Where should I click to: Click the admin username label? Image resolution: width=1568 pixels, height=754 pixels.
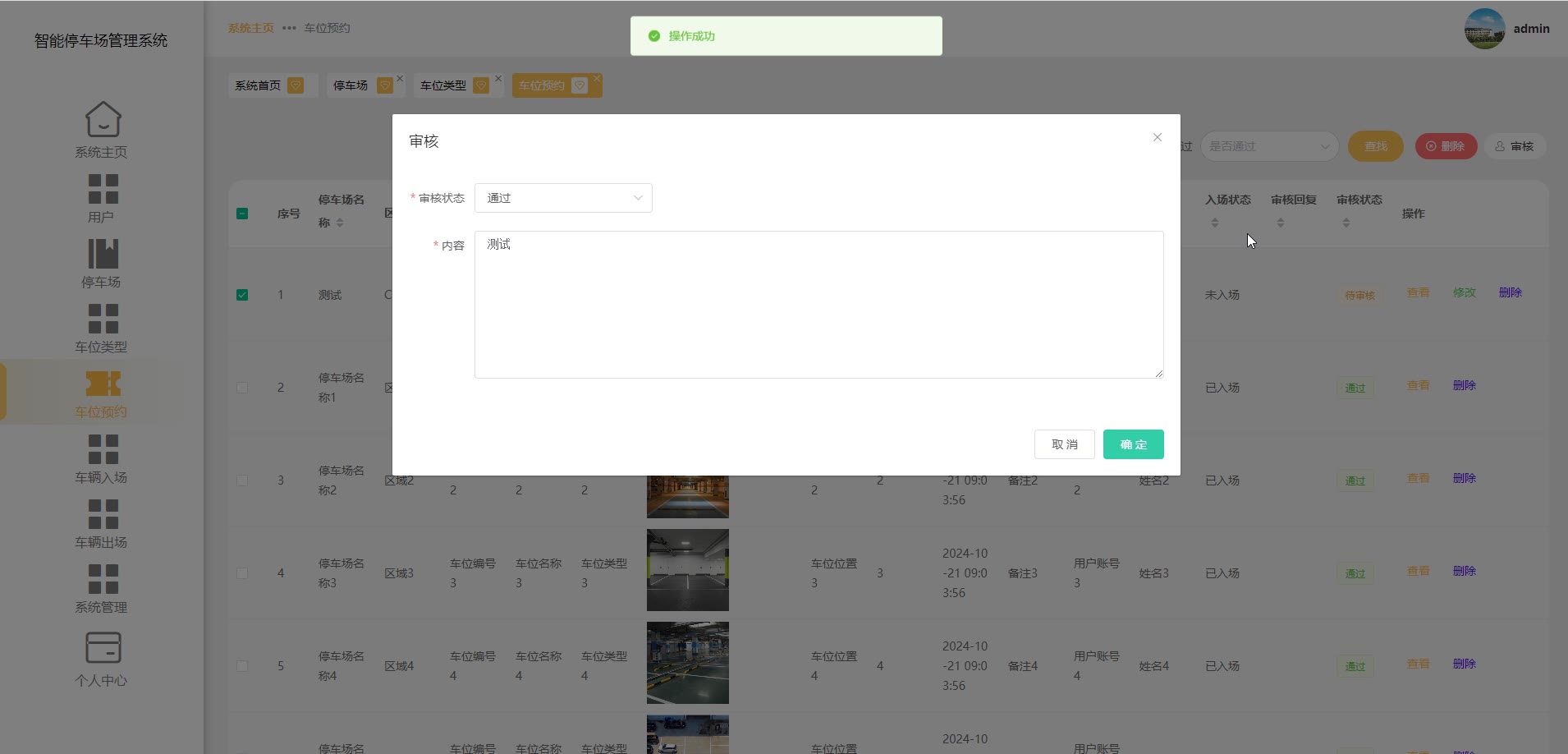[1532, 29]
